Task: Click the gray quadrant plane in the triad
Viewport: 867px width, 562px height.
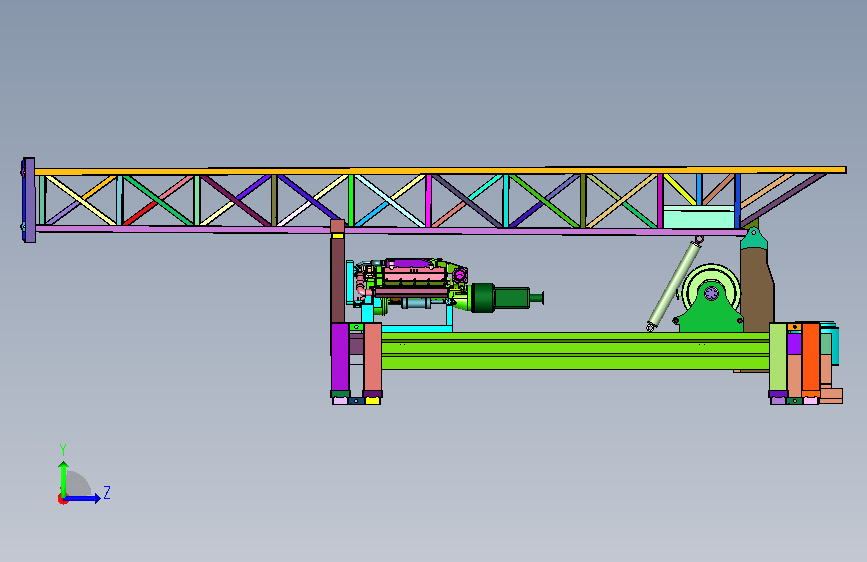Action: tap(79, 484)
